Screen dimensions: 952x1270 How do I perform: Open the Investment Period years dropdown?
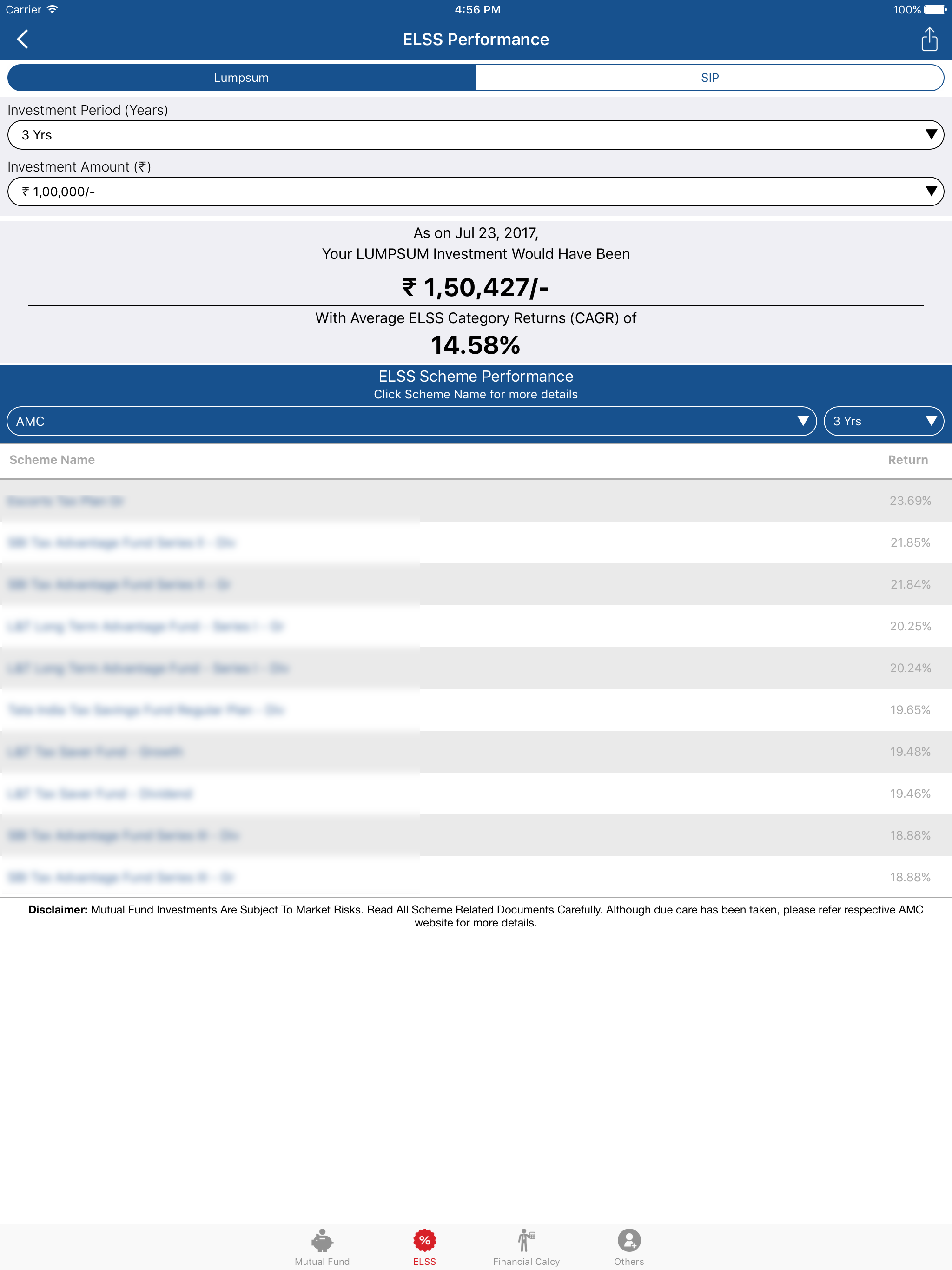point(476,134)
